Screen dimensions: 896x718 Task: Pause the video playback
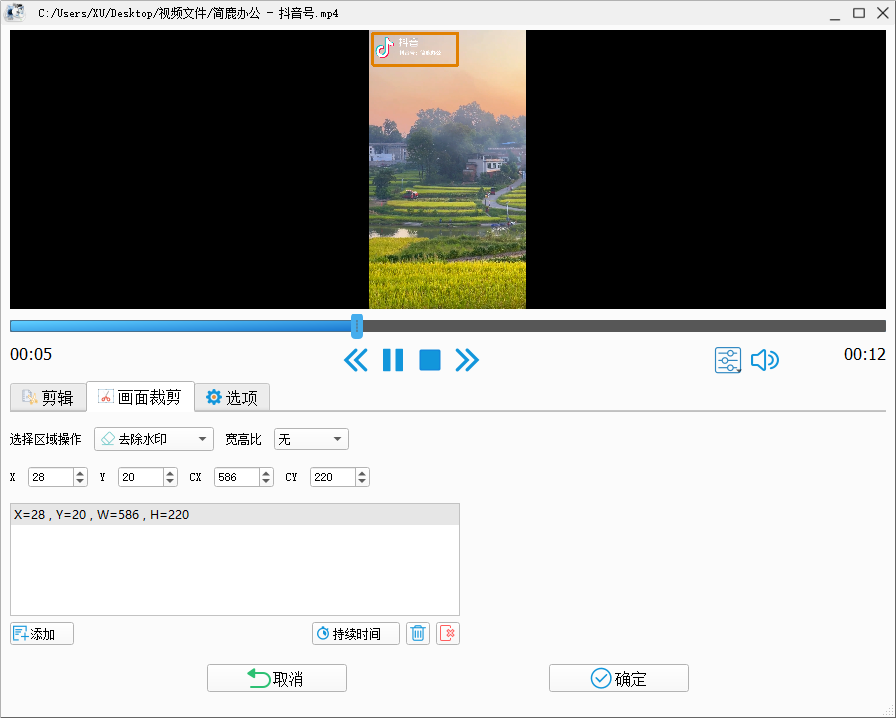393,360
